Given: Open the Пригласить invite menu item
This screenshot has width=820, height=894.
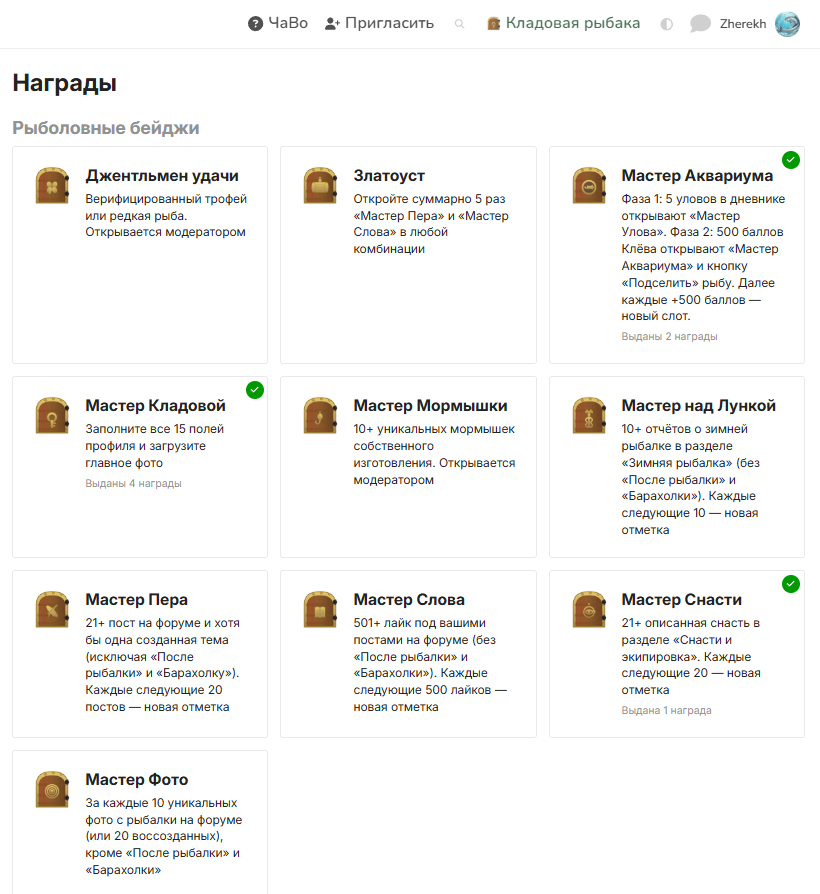Looking at the screenshot, I should coord(379,23).
